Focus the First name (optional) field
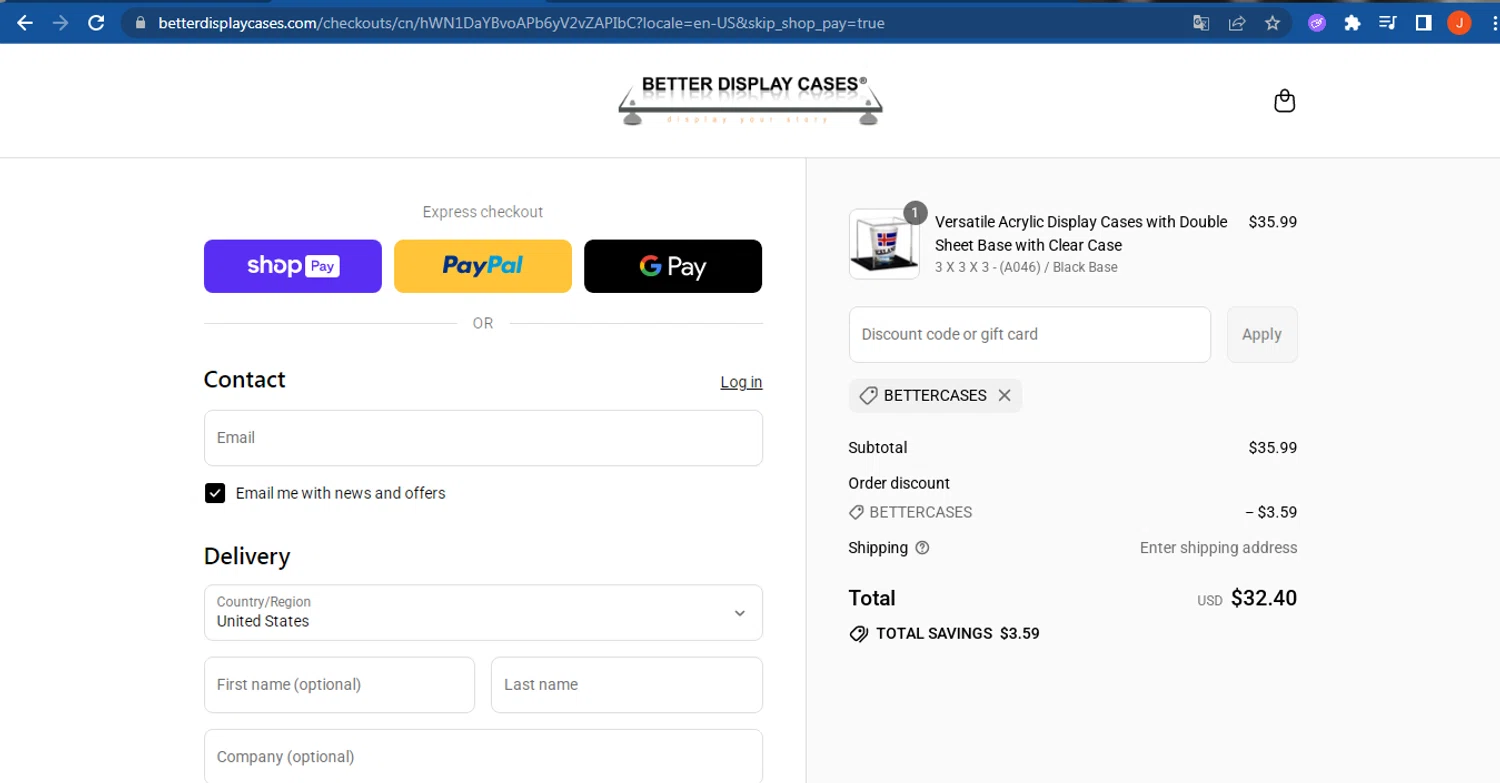 [339, 685]
